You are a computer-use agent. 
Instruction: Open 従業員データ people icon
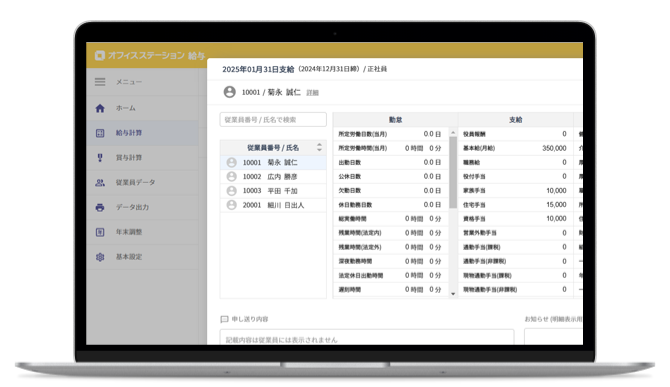(x=100, y=182)
